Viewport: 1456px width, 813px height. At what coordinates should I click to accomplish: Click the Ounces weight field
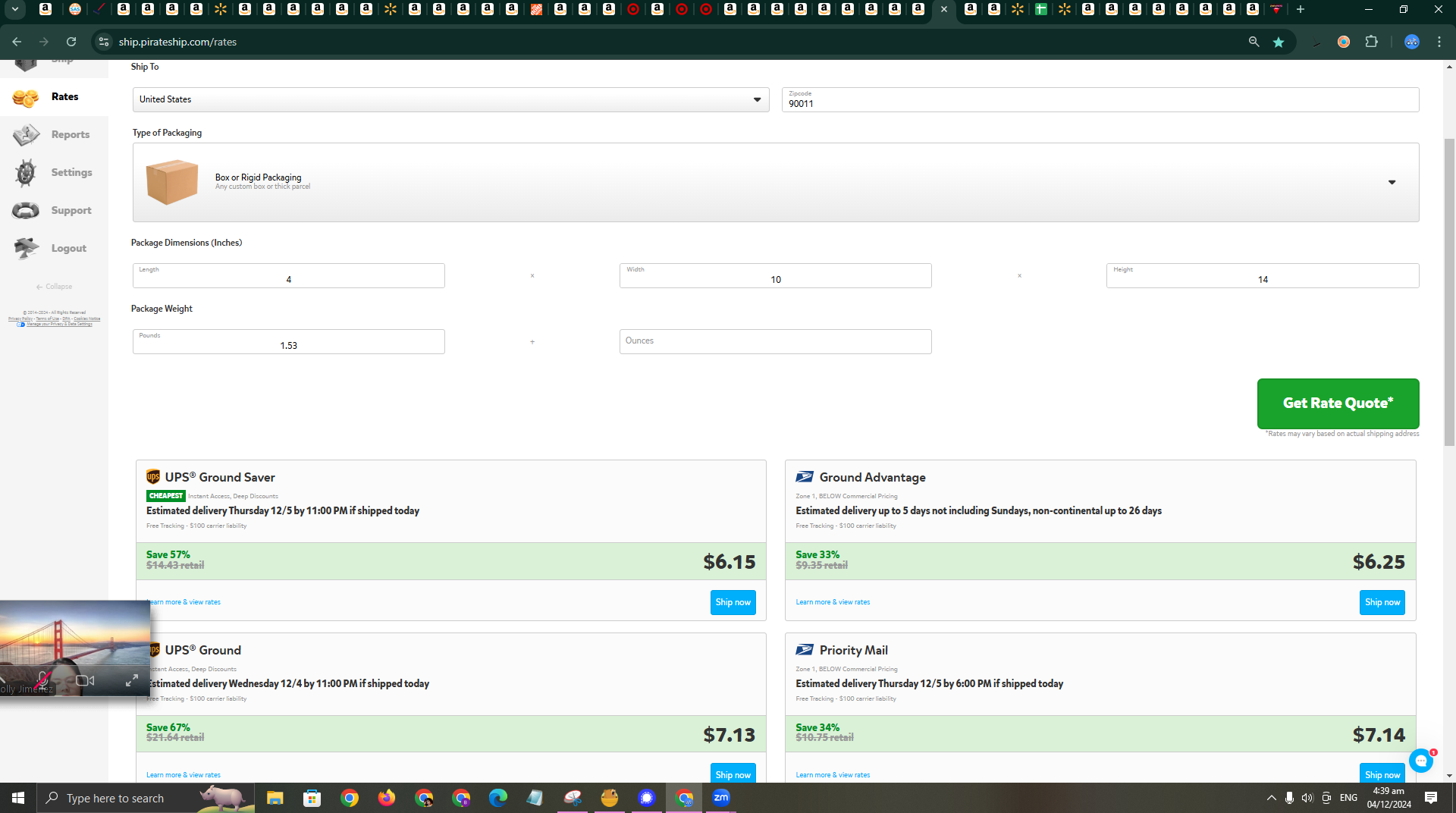[x=775, y=341]
